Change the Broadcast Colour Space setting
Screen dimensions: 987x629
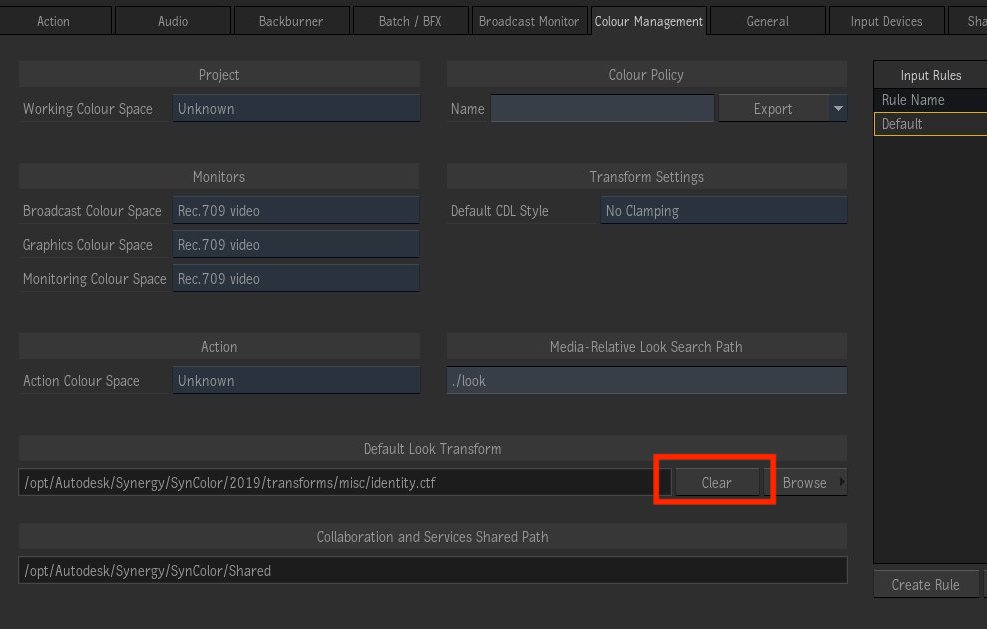pyautogui.click(x=296, y=209)
